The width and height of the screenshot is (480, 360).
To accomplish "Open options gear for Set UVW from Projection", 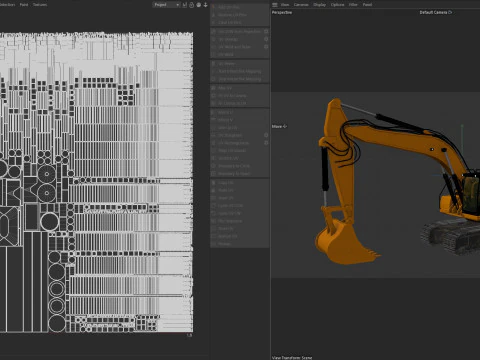I will point(266,31).
